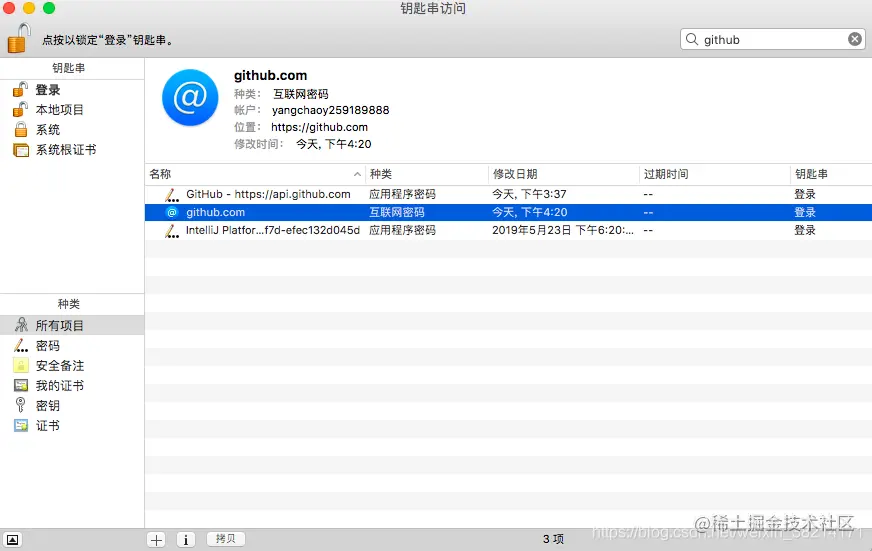Select the highlighted github.com row

(x=508, y=212)
